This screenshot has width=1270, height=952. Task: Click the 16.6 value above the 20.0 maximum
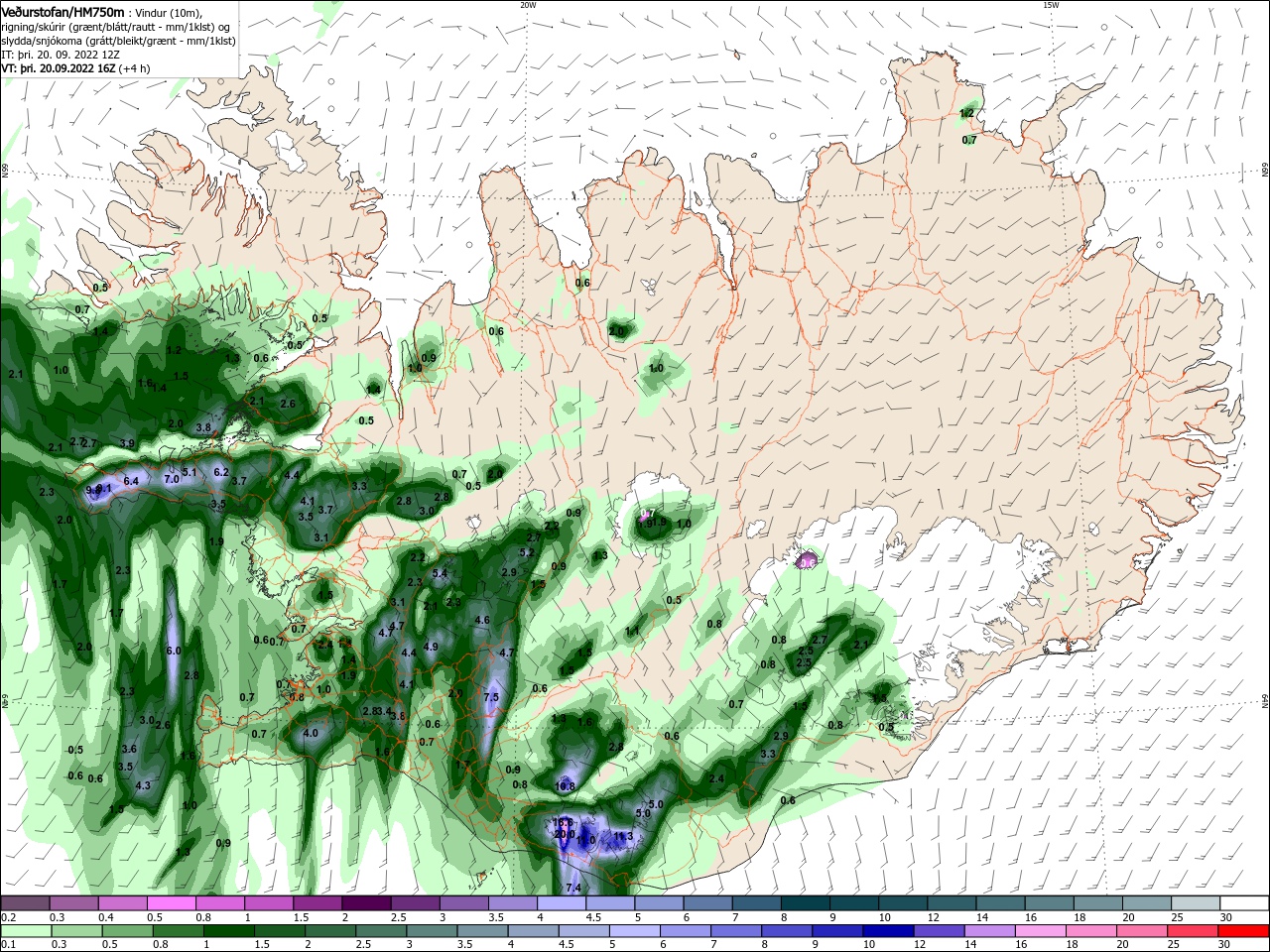click(x=564, y=823)
